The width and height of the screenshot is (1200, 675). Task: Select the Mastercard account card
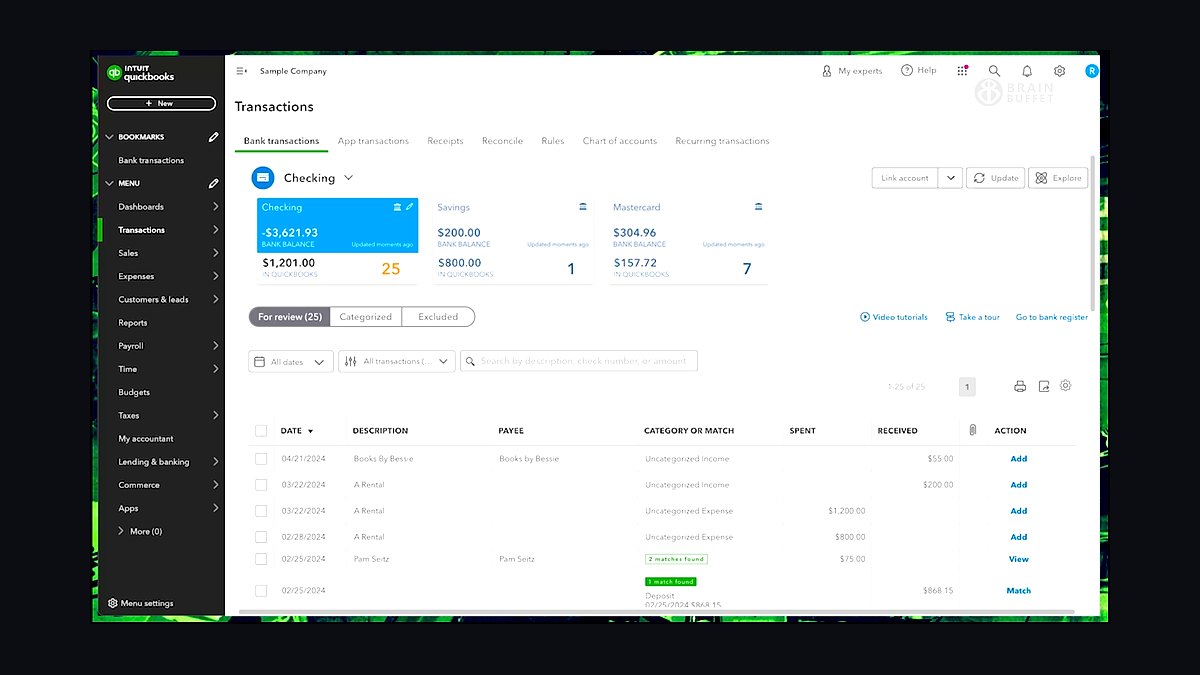pyautogui.click(x=689, y=241)
